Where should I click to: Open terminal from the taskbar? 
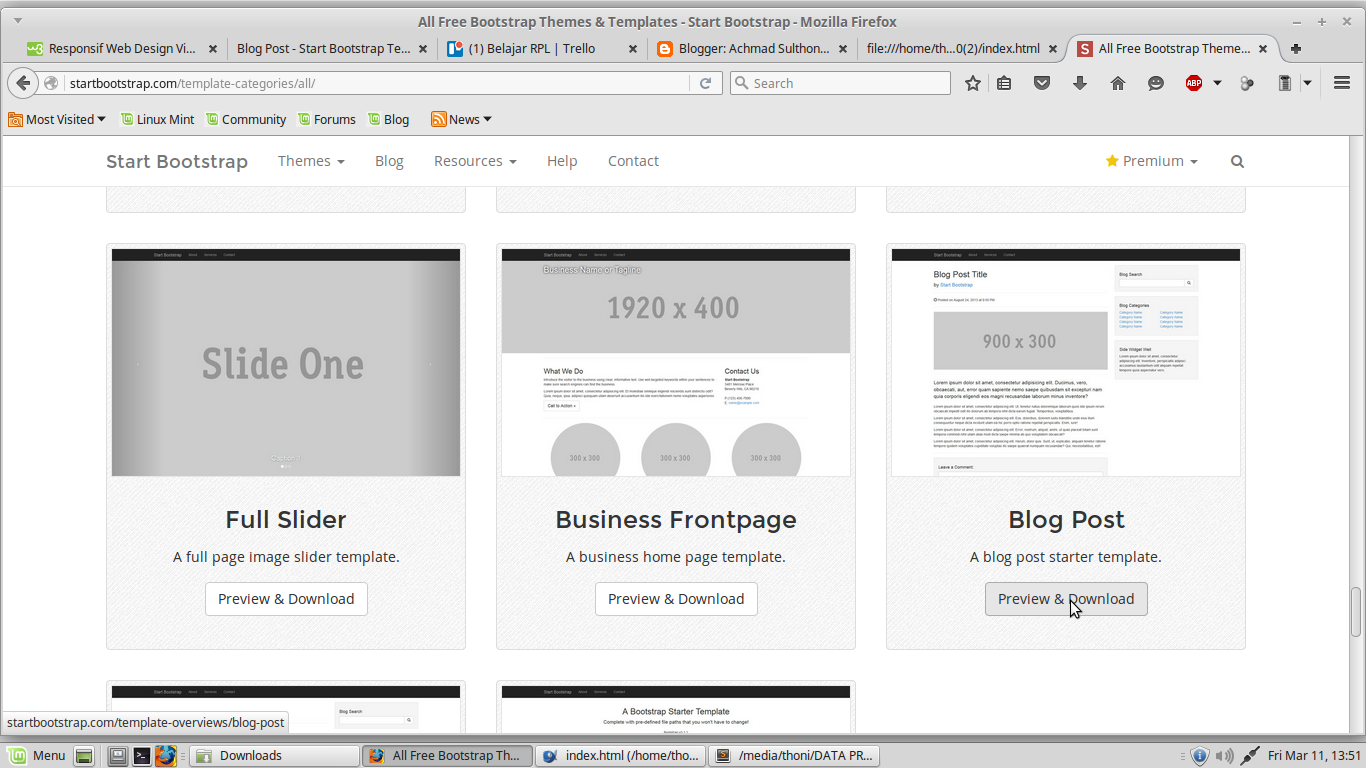pos(141,755)
